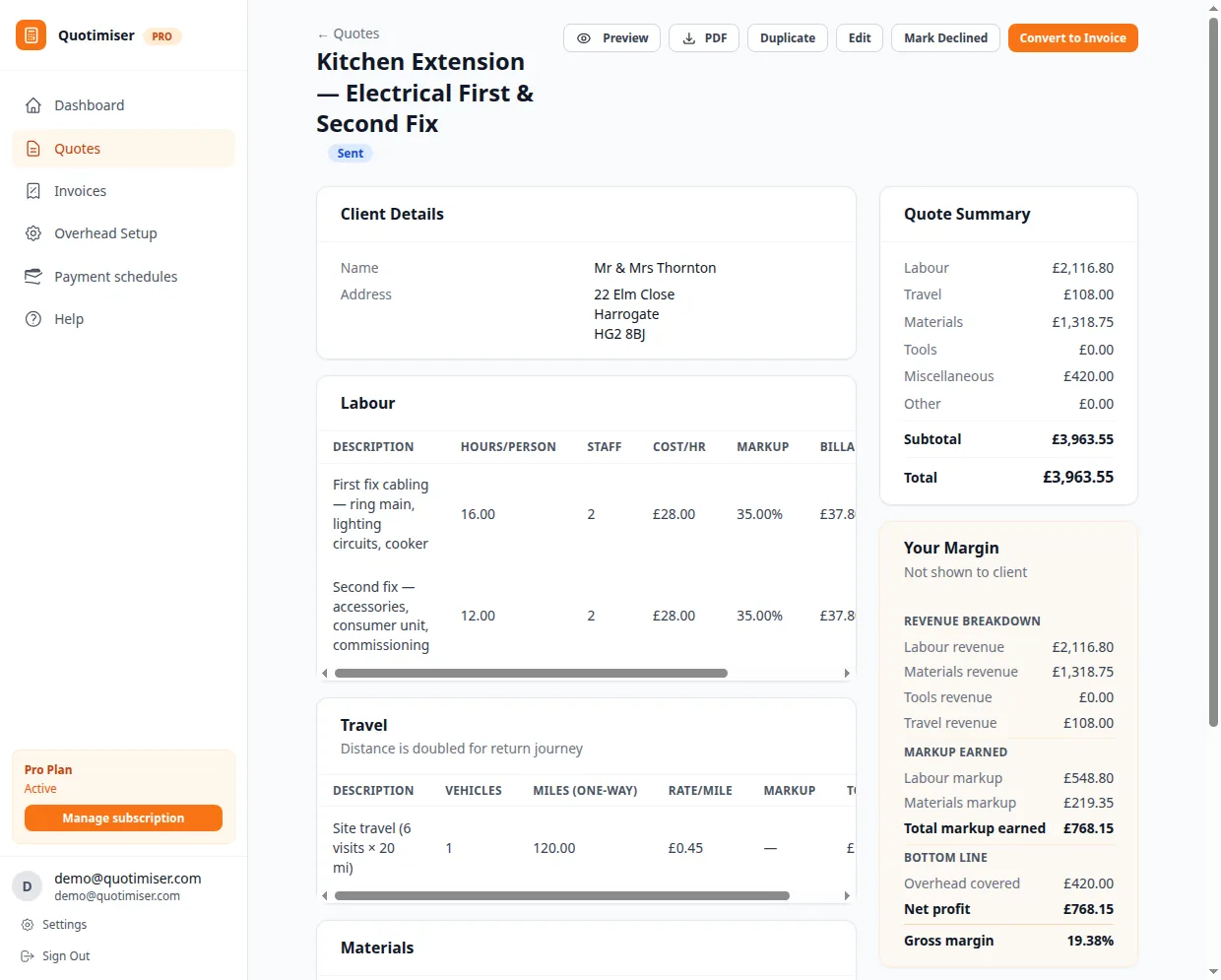
Task: Click the Payment schedules icon
Action: (33, 277)
